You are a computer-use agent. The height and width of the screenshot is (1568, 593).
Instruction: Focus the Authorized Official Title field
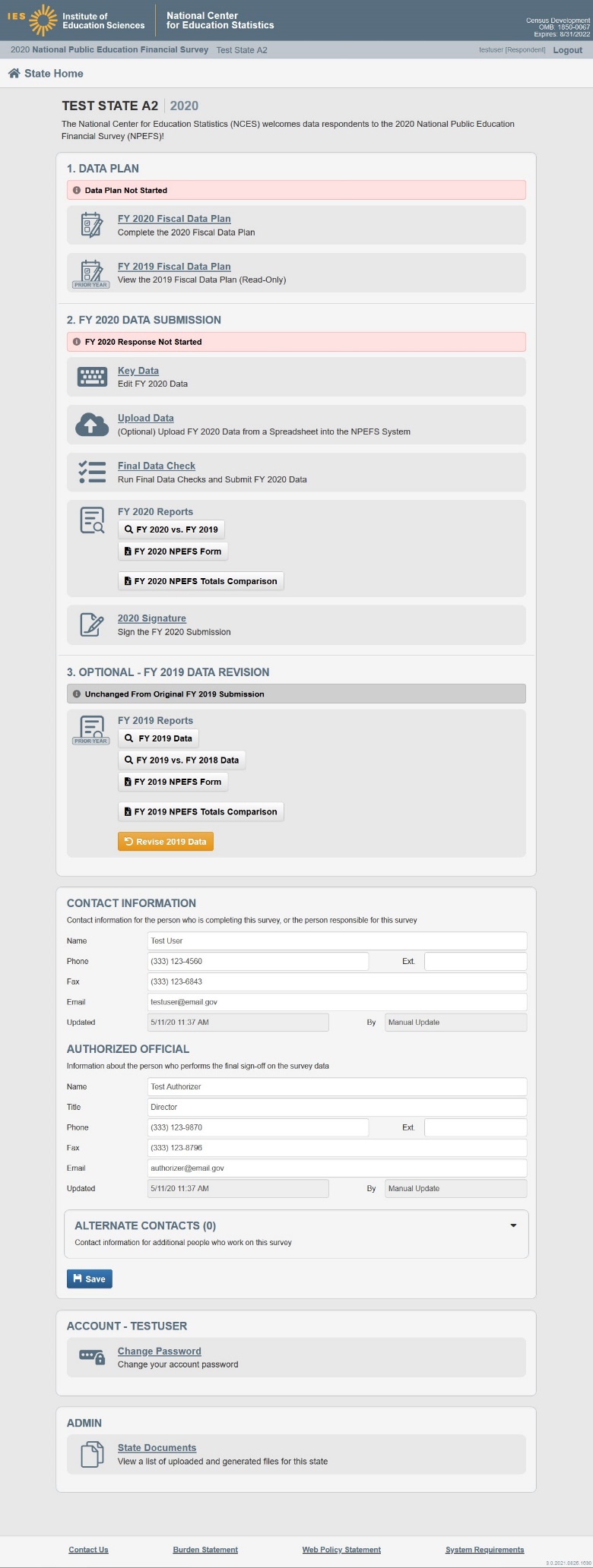pyautogui.click(x=337, y=1107)
